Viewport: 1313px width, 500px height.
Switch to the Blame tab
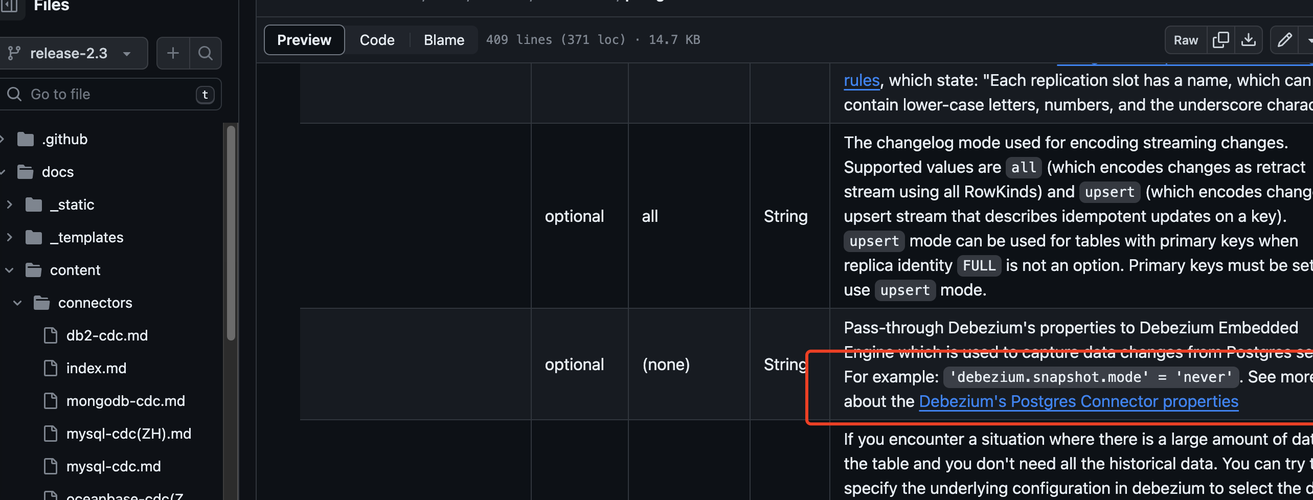tap(444, 40)
